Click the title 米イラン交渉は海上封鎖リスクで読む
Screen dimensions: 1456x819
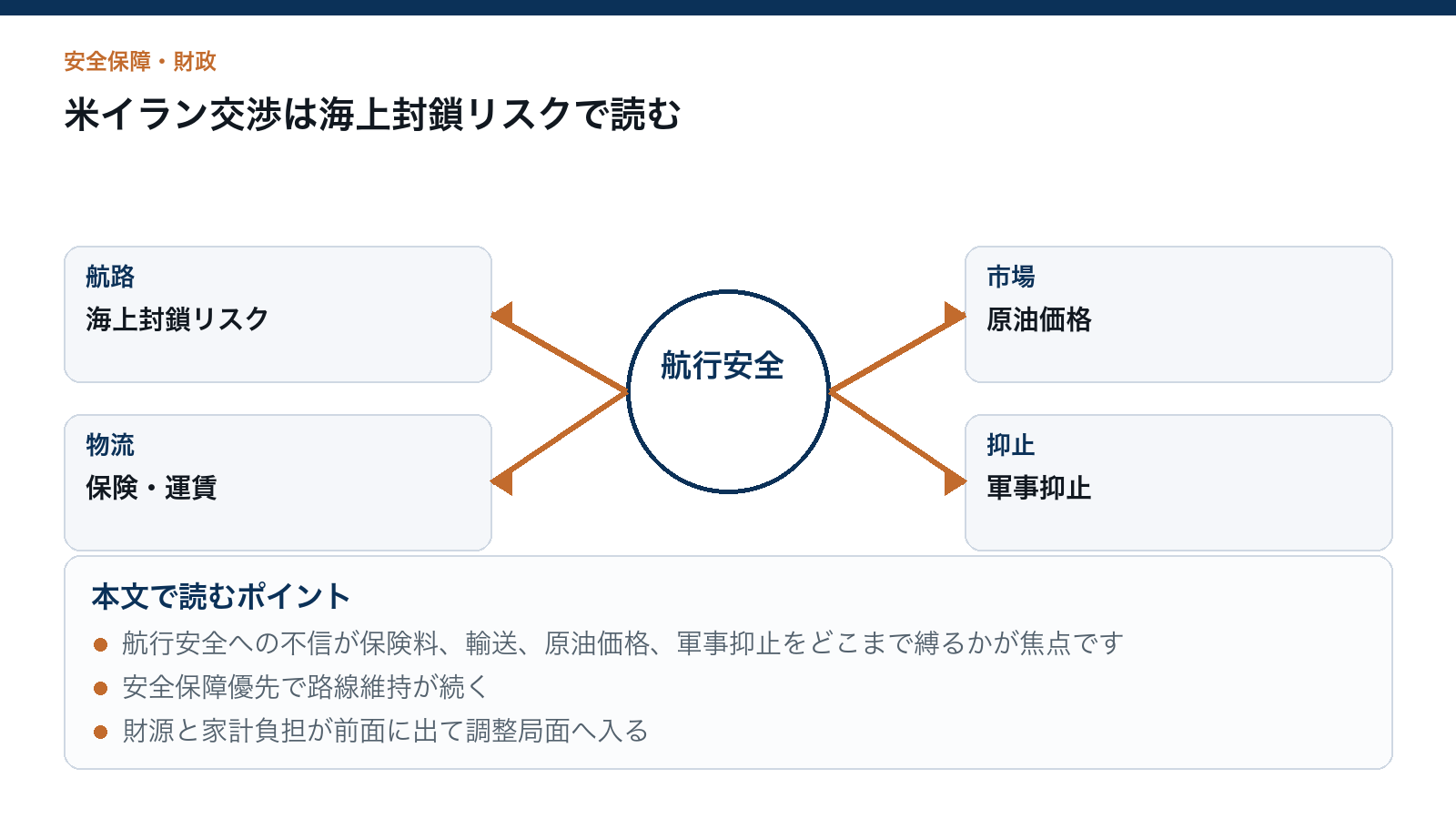(372, 115)
